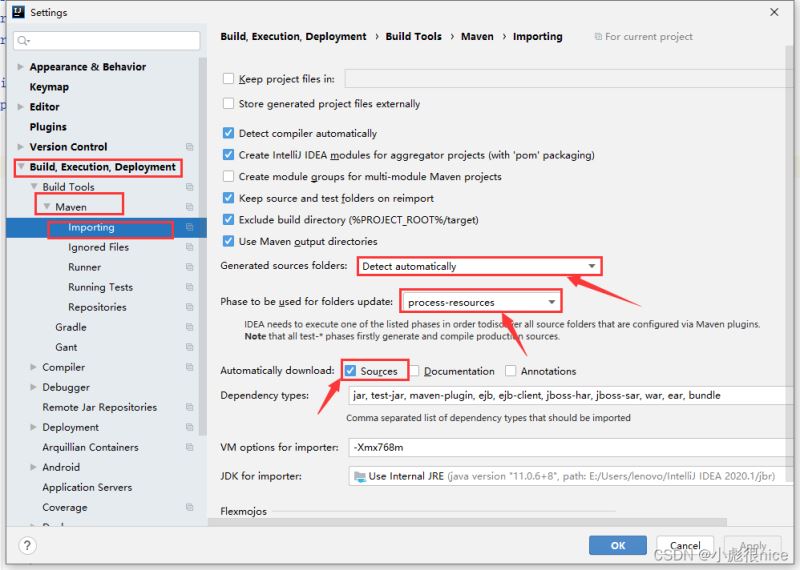800x570 pixels.
Task: Click the project-level icon beside Compiler
Action: pyautogui.click(x=190, y=367)
